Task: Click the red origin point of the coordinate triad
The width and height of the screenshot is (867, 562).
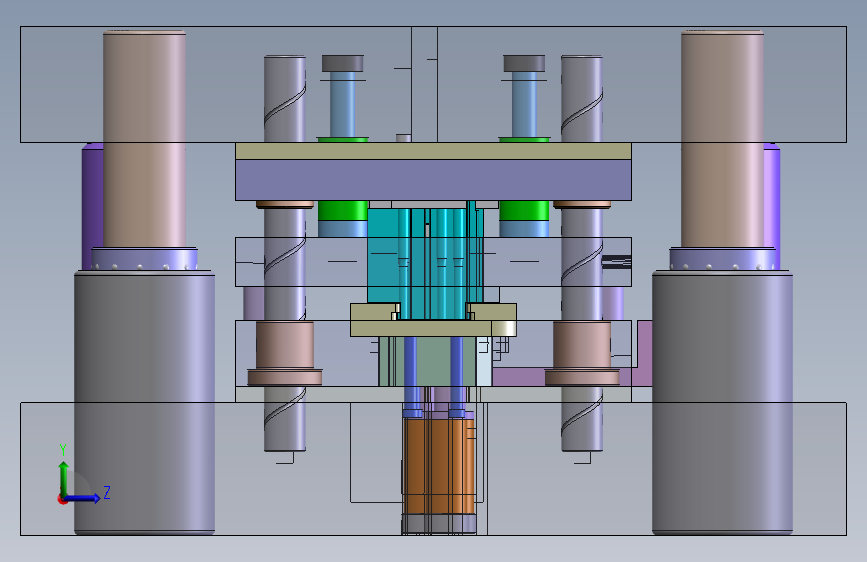Action: tap(62, 499)
